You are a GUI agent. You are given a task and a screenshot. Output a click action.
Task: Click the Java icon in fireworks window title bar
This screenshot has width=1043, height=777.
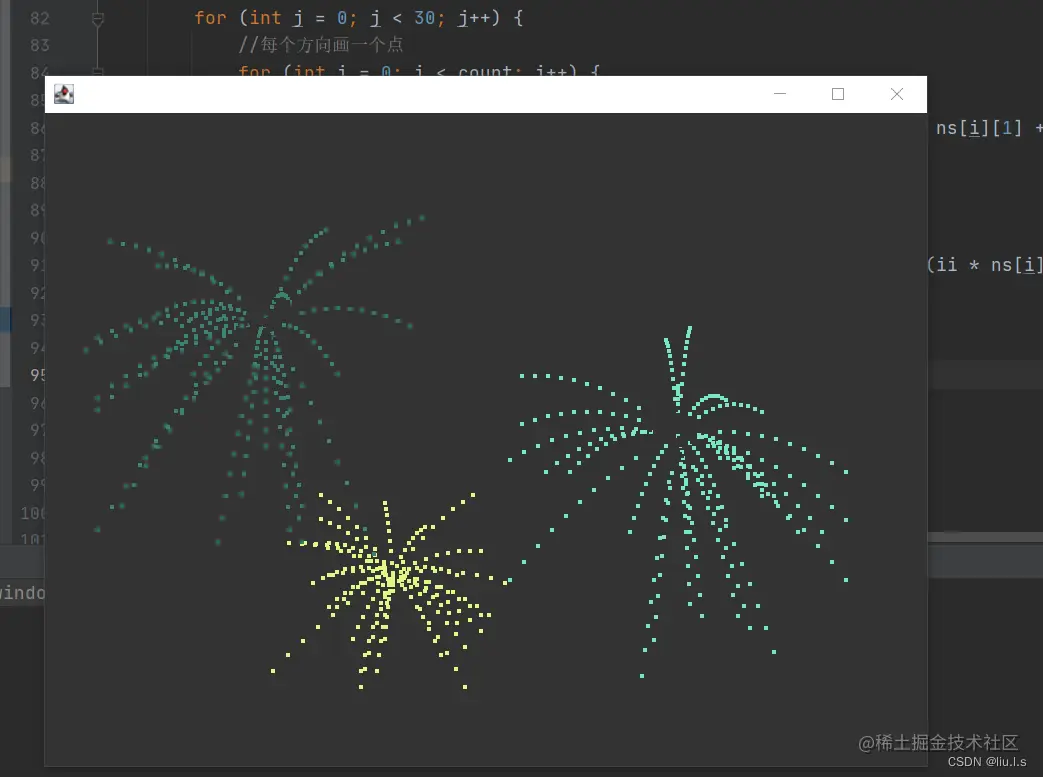pyautogui.click(x=64, y=94)
